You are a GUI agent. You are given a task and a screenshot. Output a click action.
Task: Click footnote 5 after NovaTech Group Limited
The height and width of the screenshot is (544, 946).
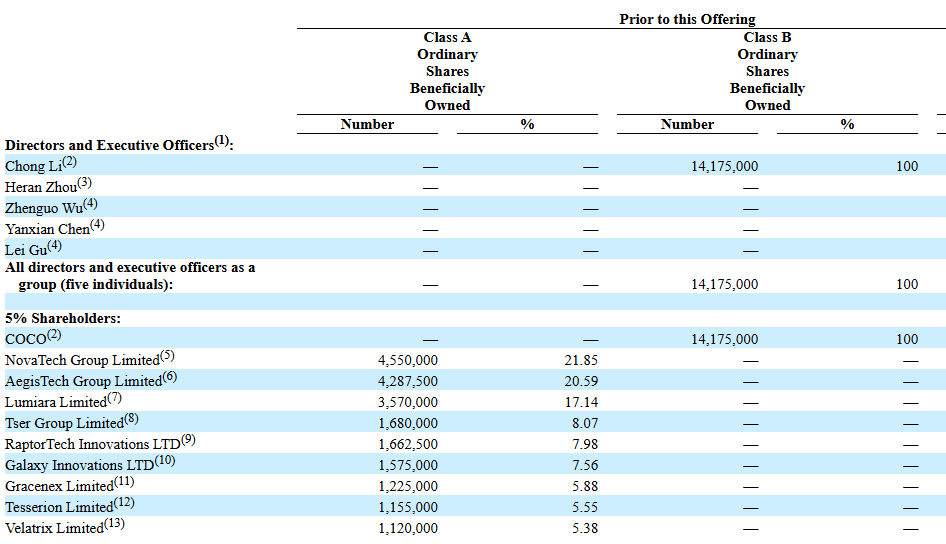pyautogui.click(x=167, y=356)
